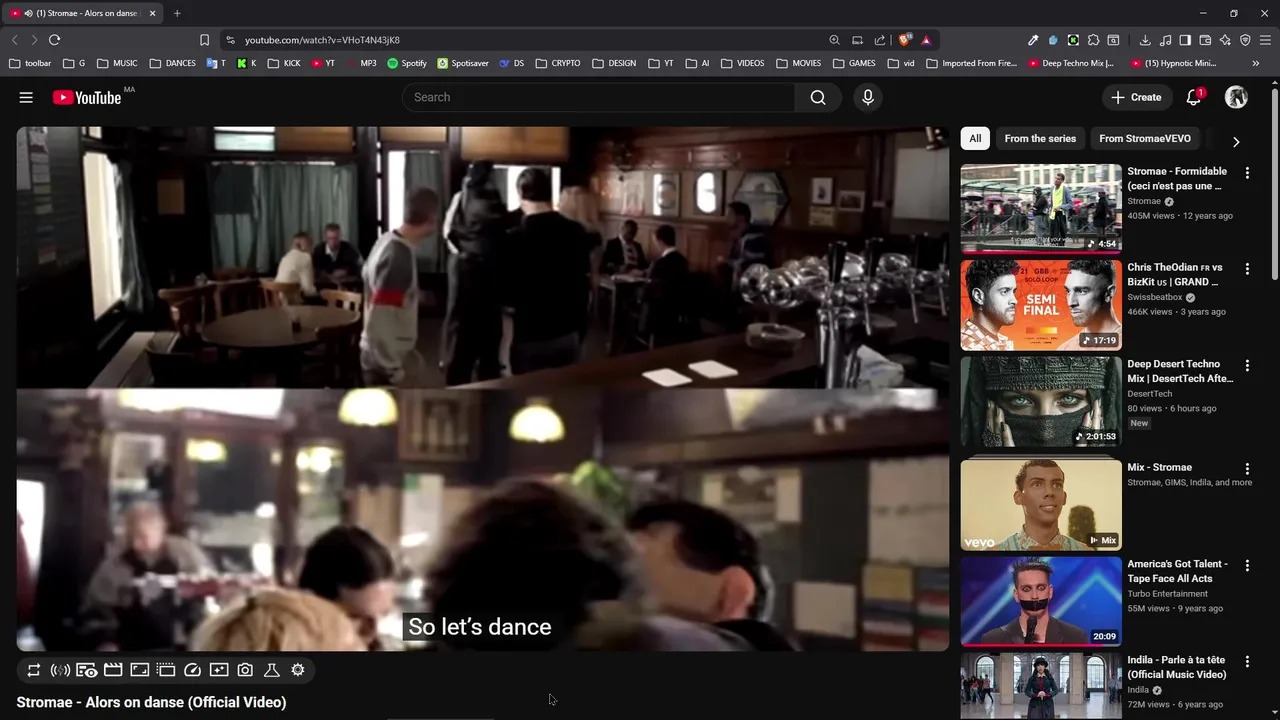The width and height of the screenshot is (1280, 720).
Task: Toggle the volume boost icon under the player
Action: click(x=60, y=670)
